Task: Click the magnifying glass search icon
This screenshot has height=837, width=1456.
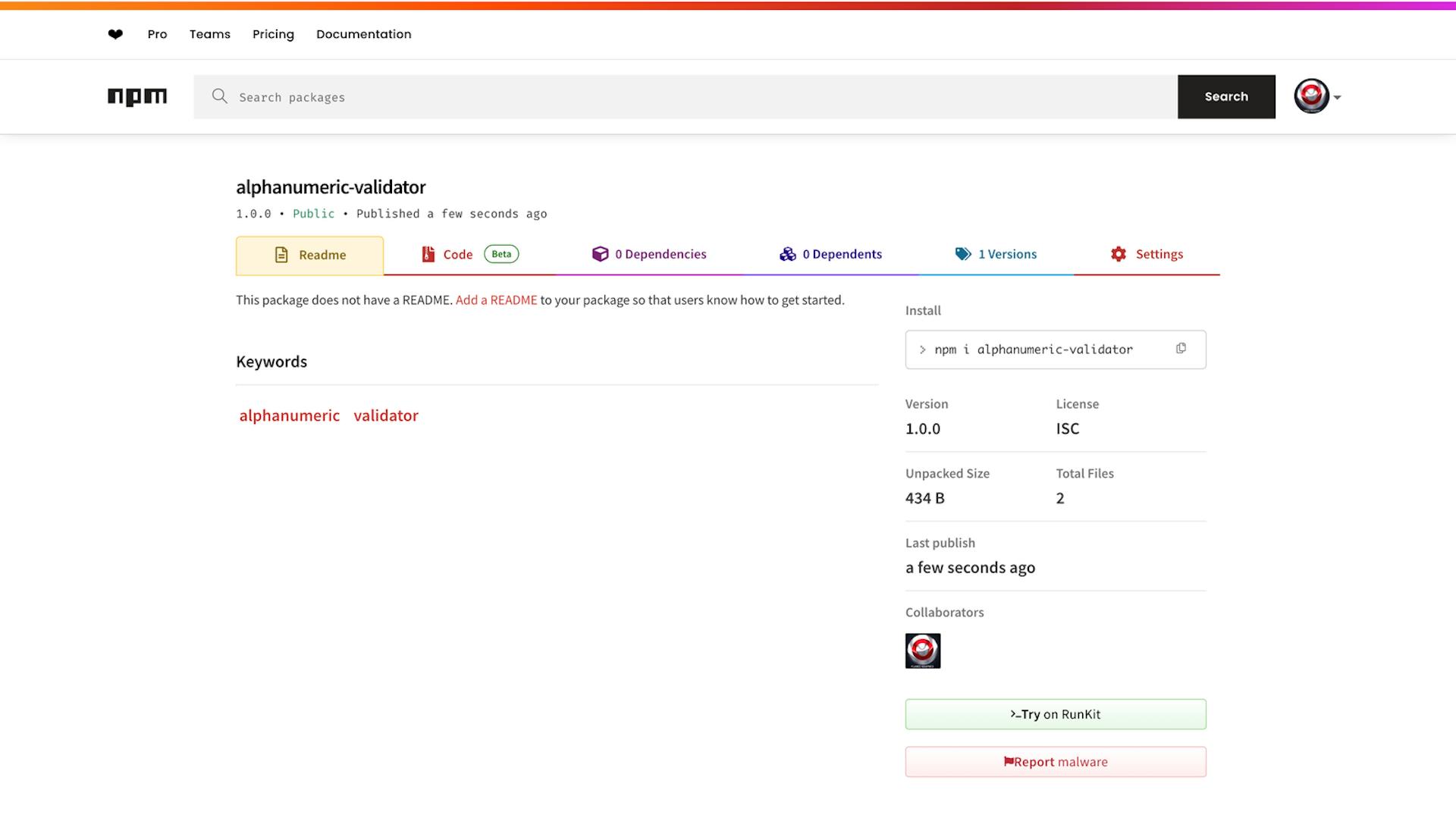Action: coord(219,96)
